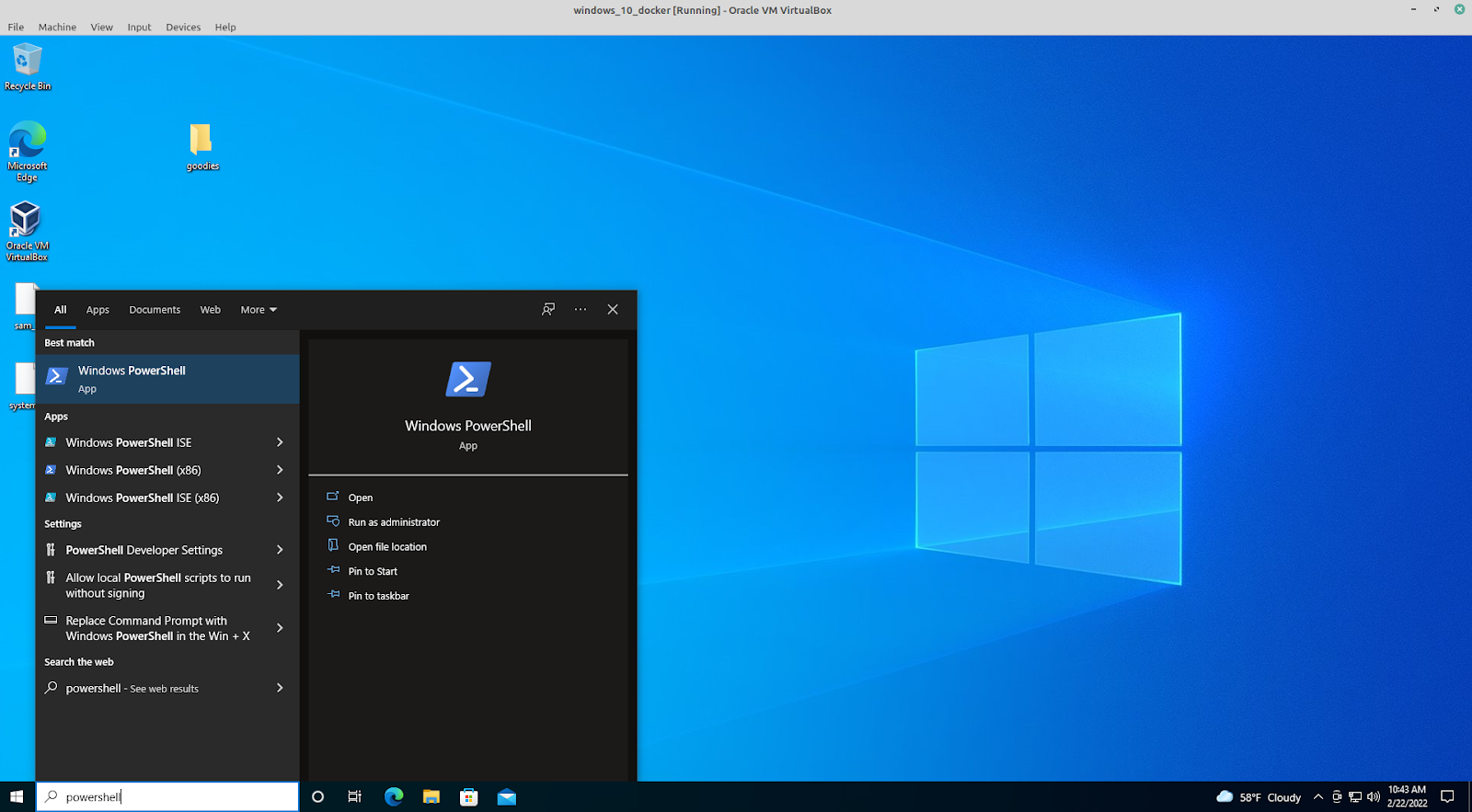Open the VirtualBox Help menu
Screen dimensions: 1472x812
(225, 28)
